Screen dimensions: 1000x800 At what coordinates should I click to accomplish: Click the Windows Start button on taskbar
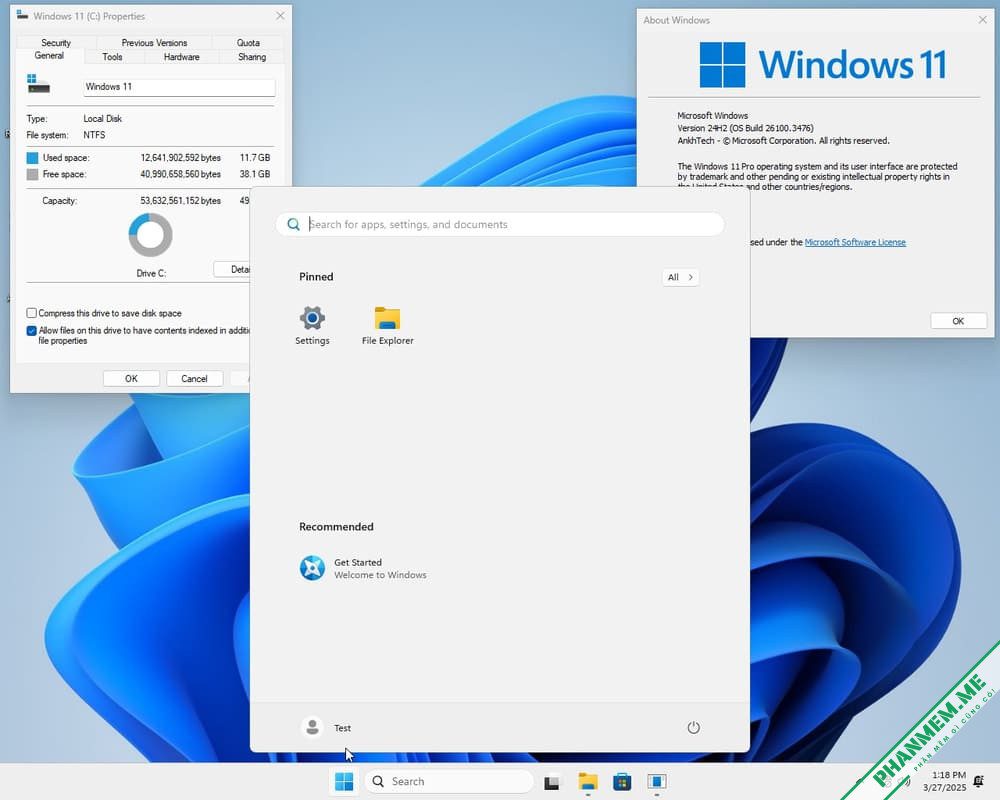click(x=344, y=781)
